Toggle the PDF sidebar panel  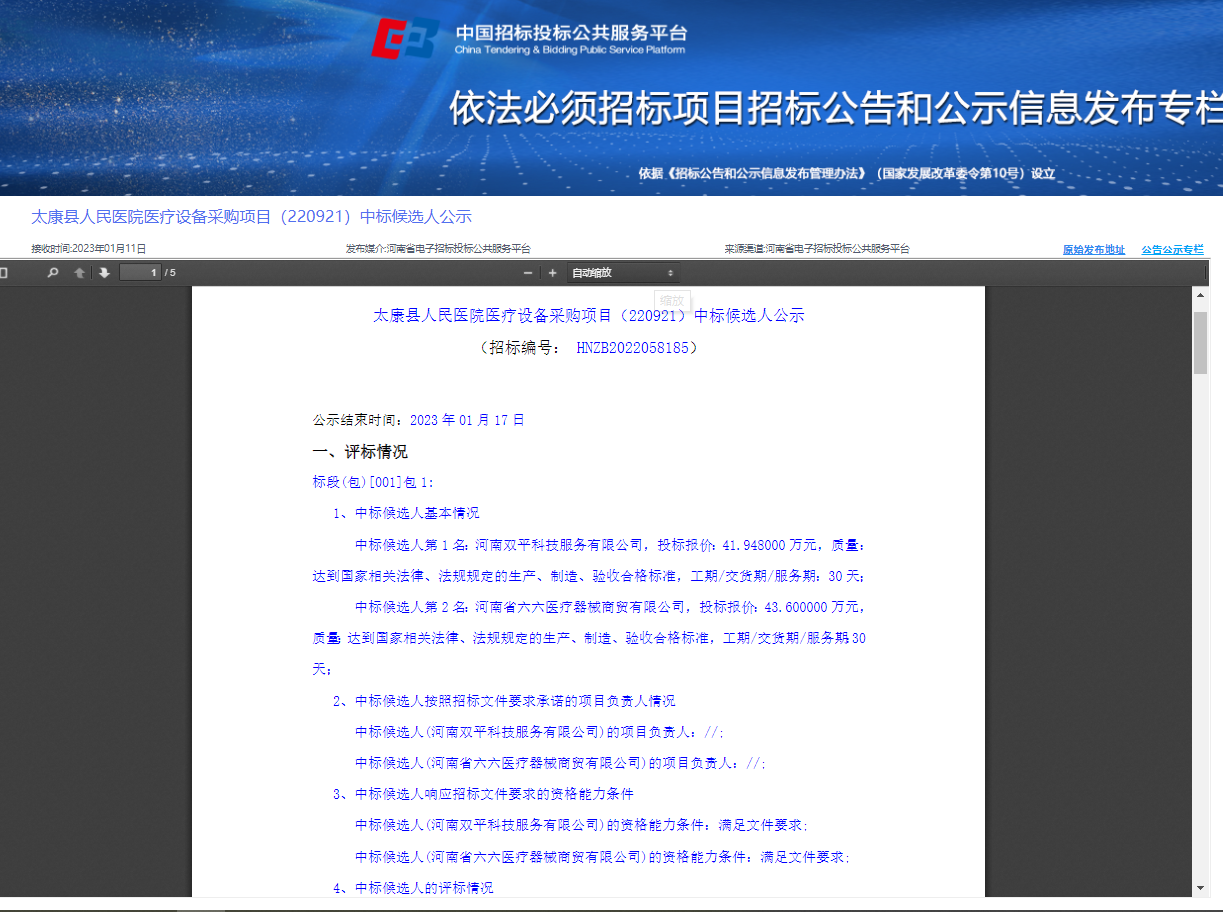point(4,273)
